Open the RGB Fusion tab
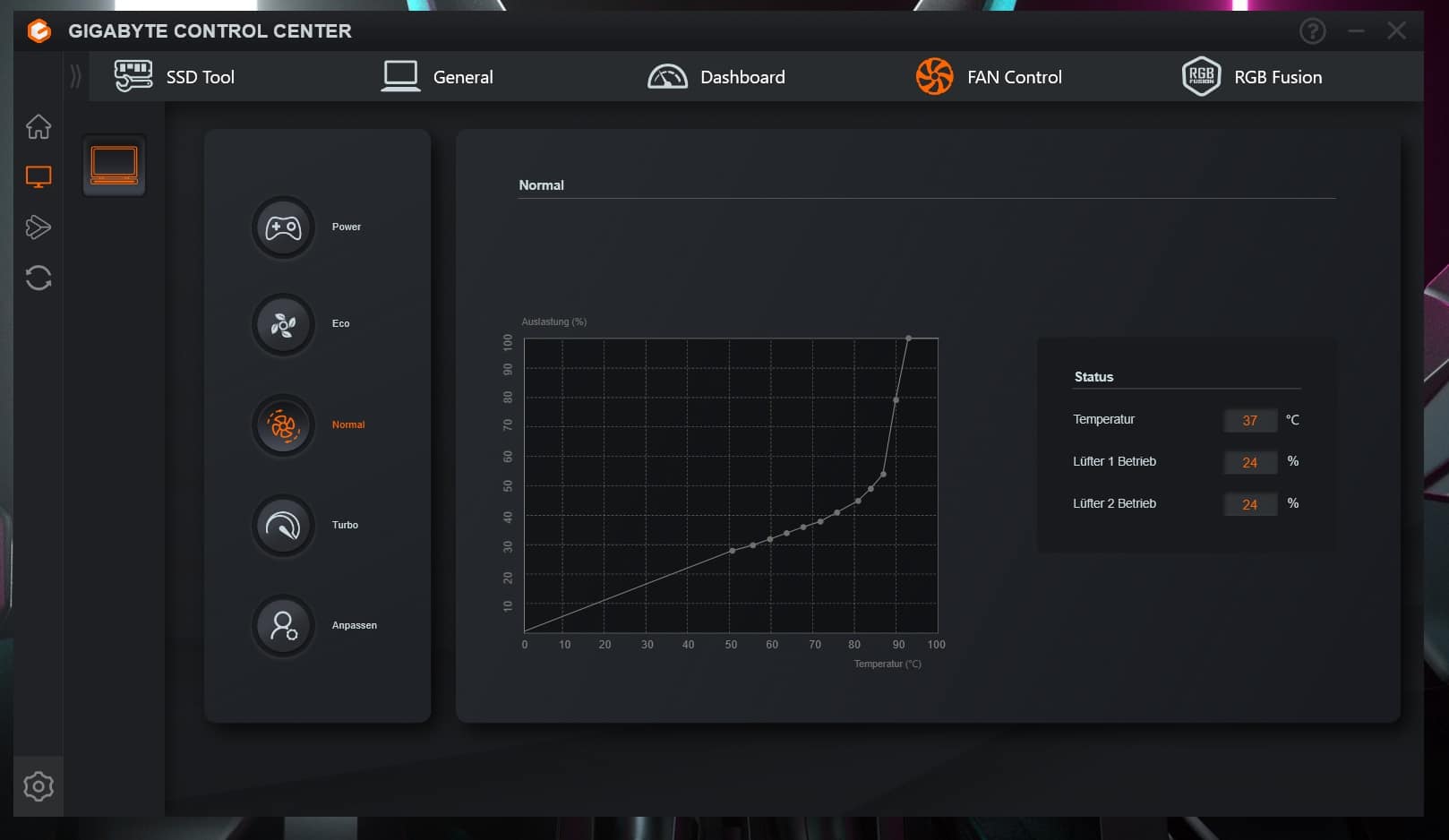The image size is (1449, 840). pos(1252,77)
